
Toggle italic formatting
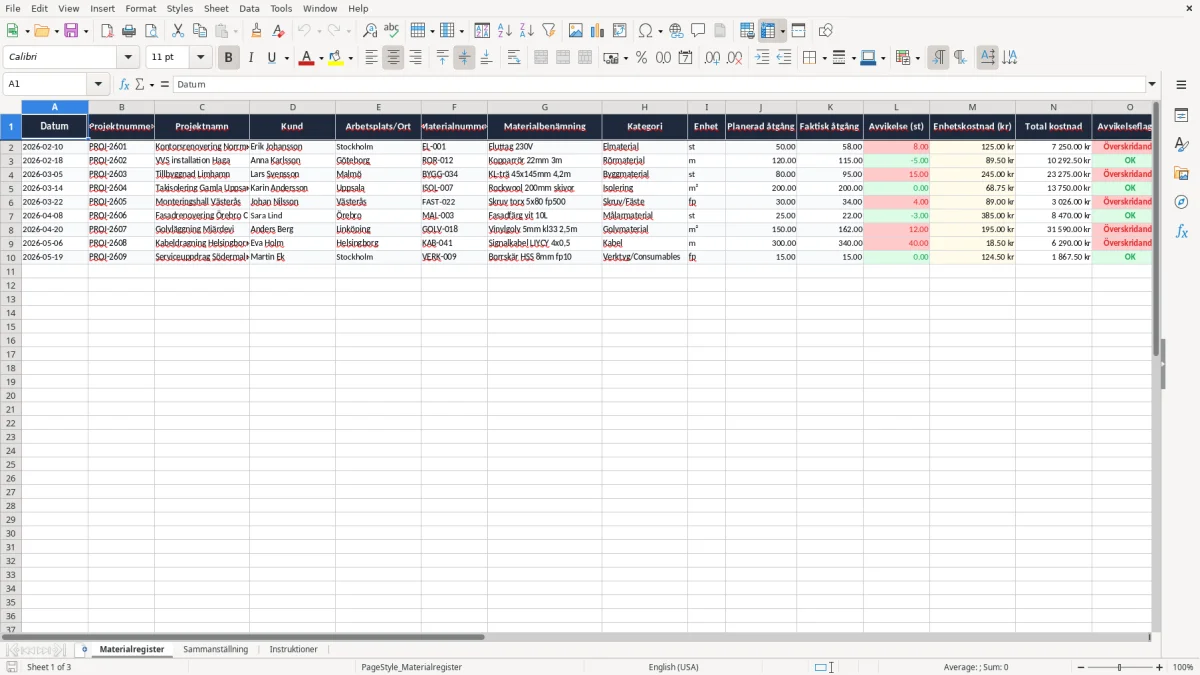[x=250, y=58]
